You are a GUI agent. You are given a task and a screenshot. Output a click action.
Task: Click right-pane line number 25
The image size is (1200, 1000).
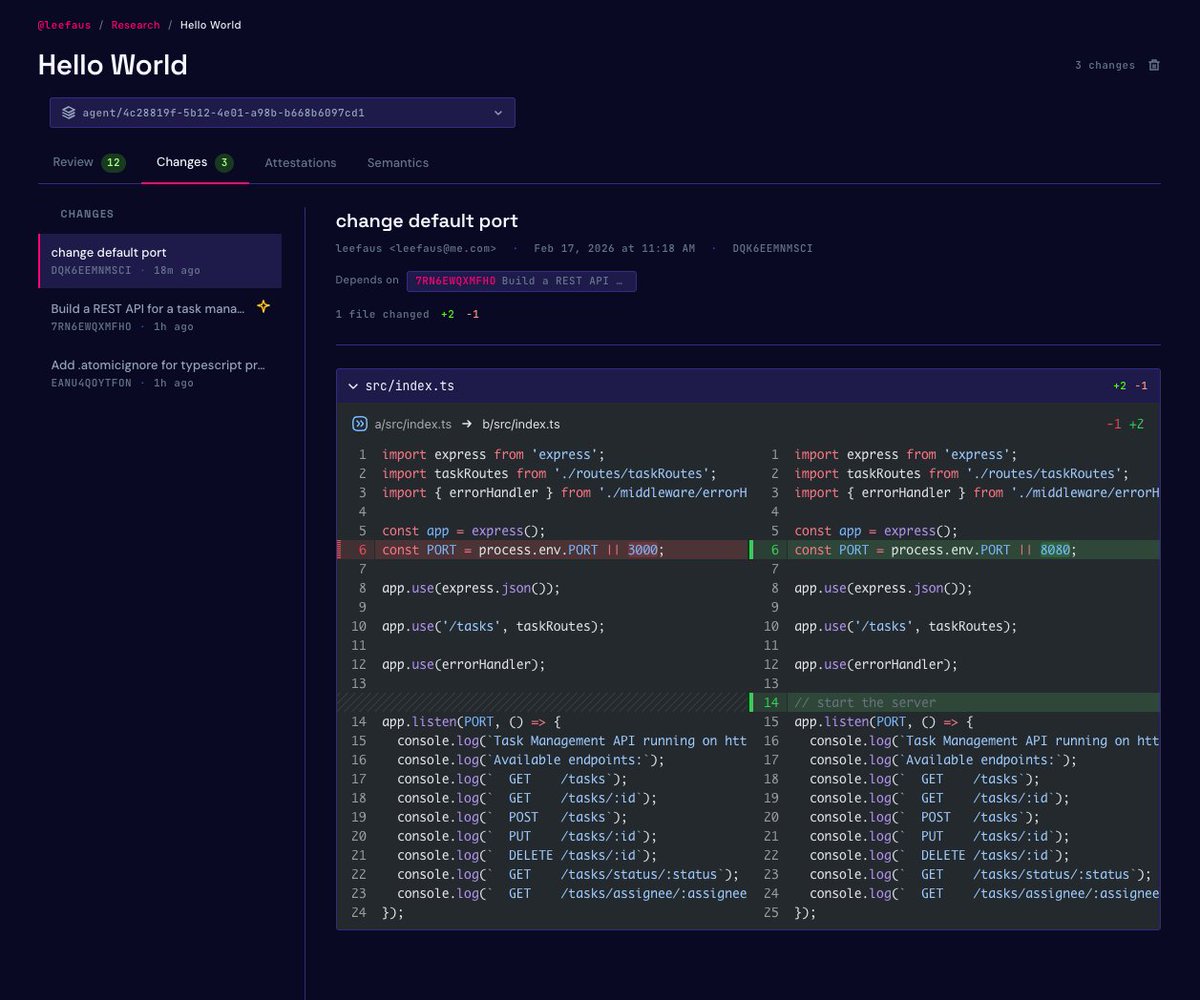[x=771, y=912]
